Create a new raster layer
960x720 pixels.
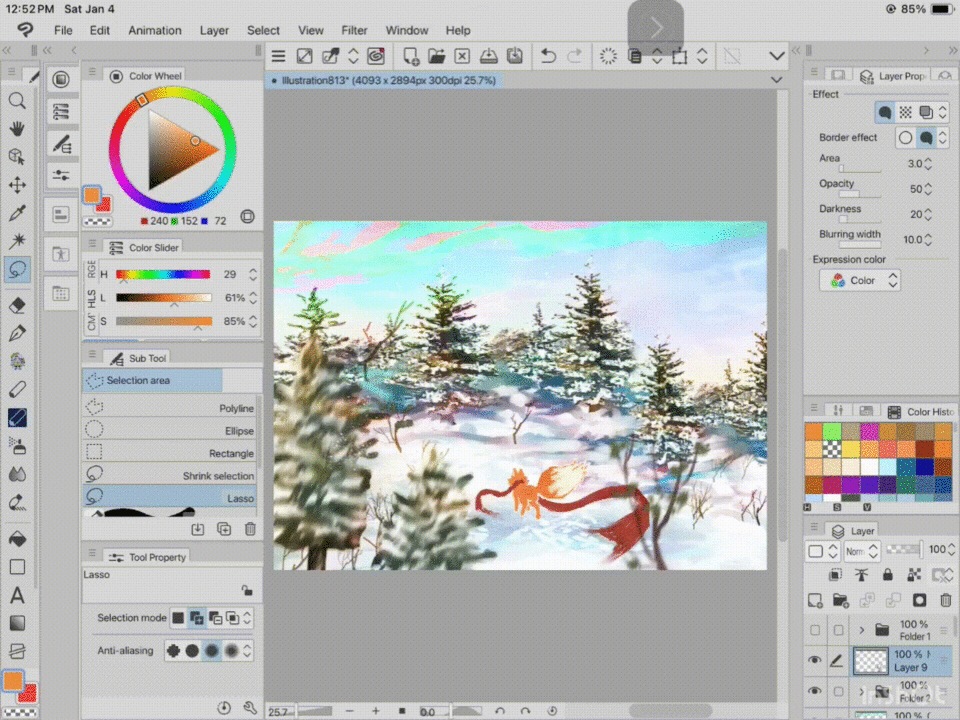(815, 601)
